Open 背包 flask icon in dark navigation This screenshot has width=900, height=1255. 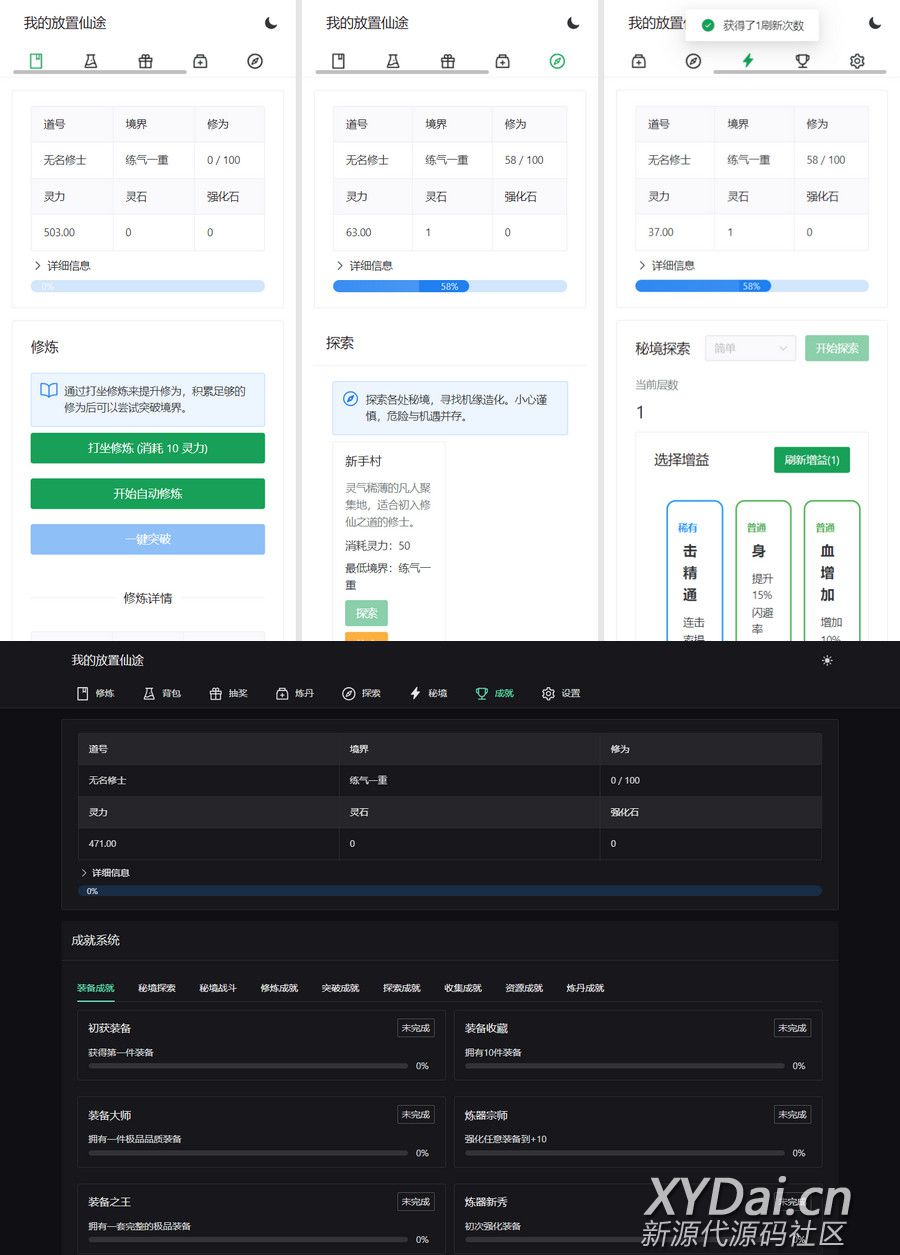161,693
